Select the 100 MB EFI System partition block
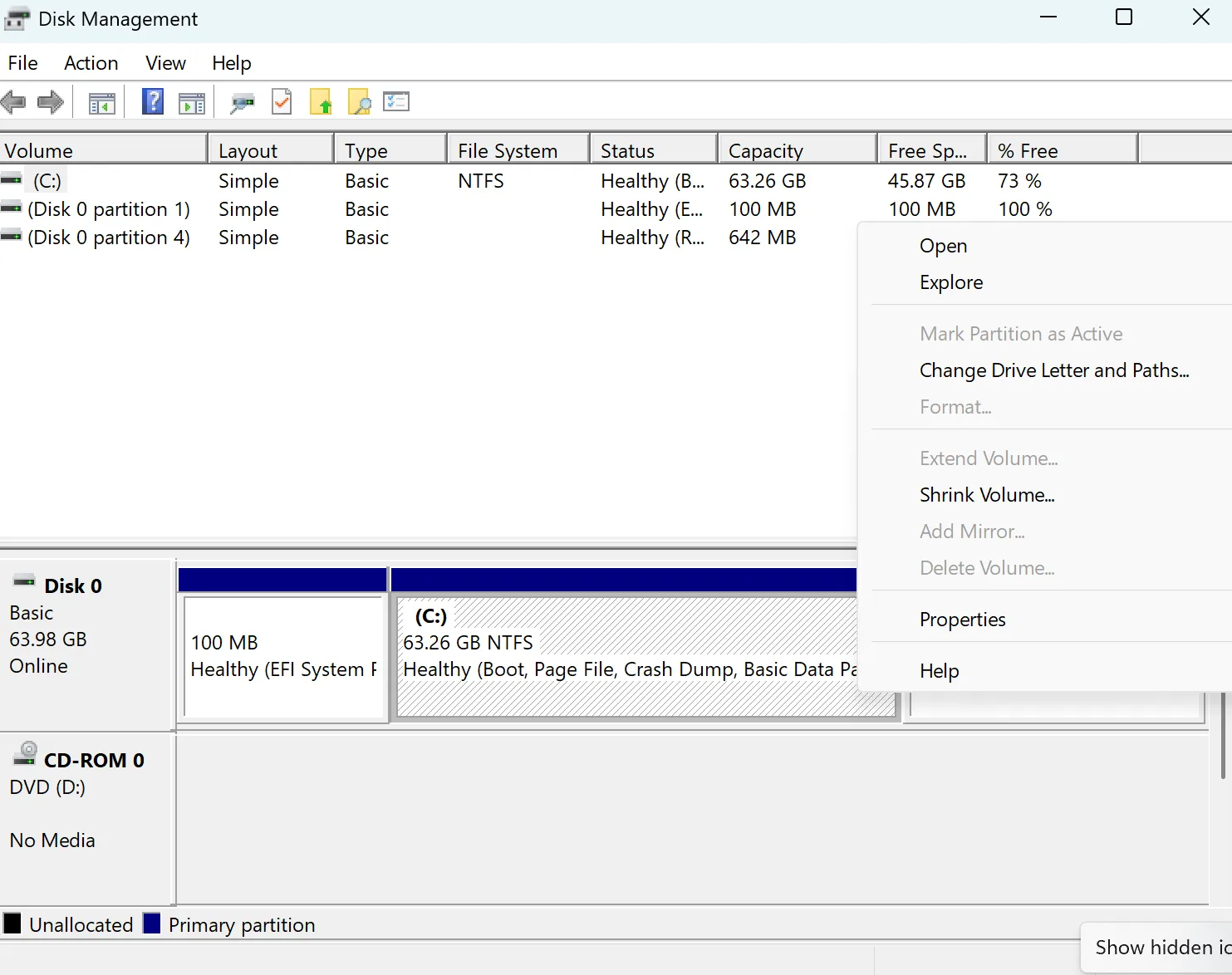 282,656
